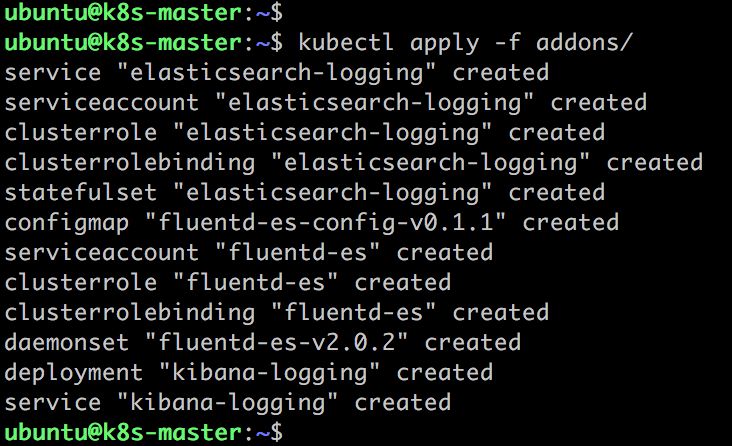Click the clusterrolebinding elasticsearch-logging output line
This screenshot has height=446, width=732.
click(354, 163)
